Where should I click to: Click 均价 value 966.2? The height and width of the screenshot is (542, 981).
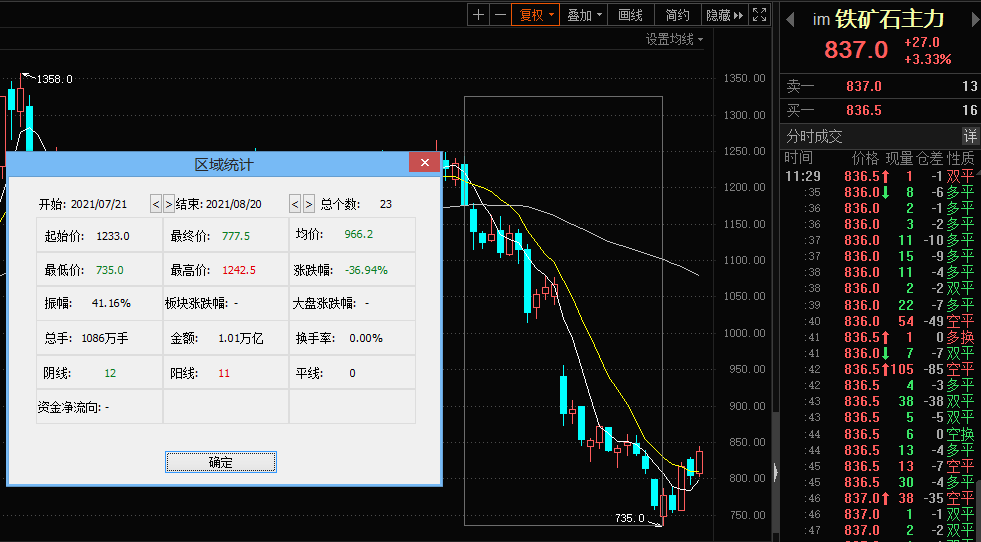(358, 234)
